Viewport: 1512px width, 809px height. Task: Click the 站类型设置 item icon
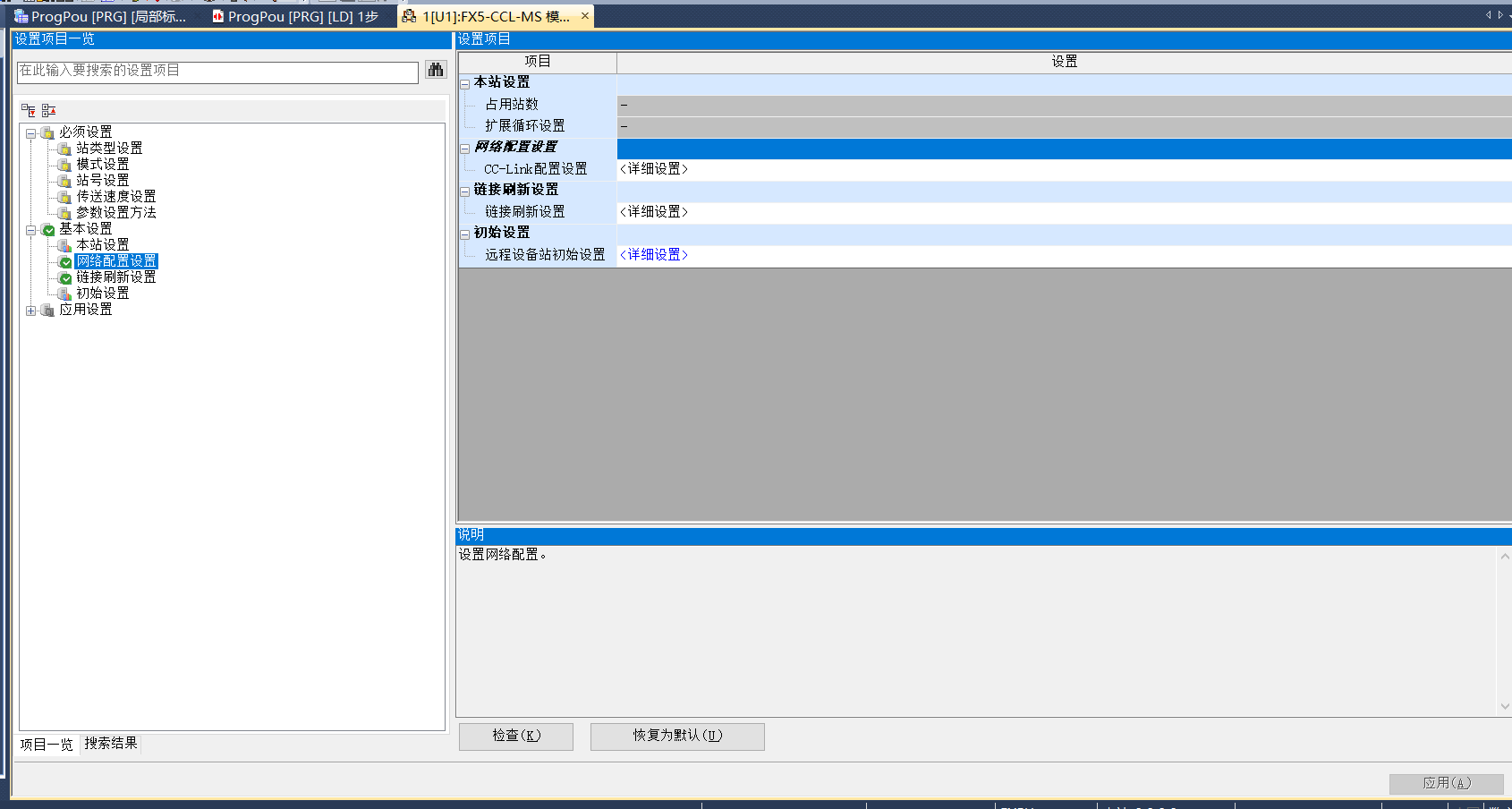(64, 149)
